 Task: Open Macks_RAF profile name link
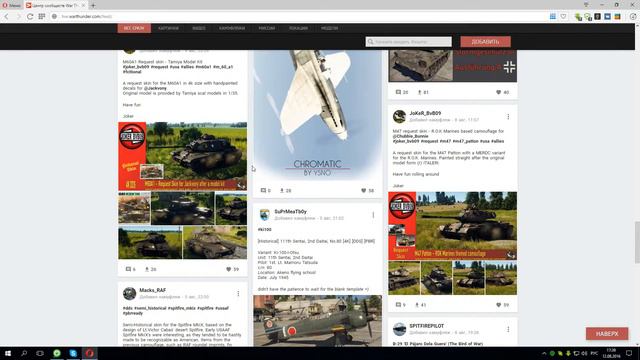coord(153,290)
